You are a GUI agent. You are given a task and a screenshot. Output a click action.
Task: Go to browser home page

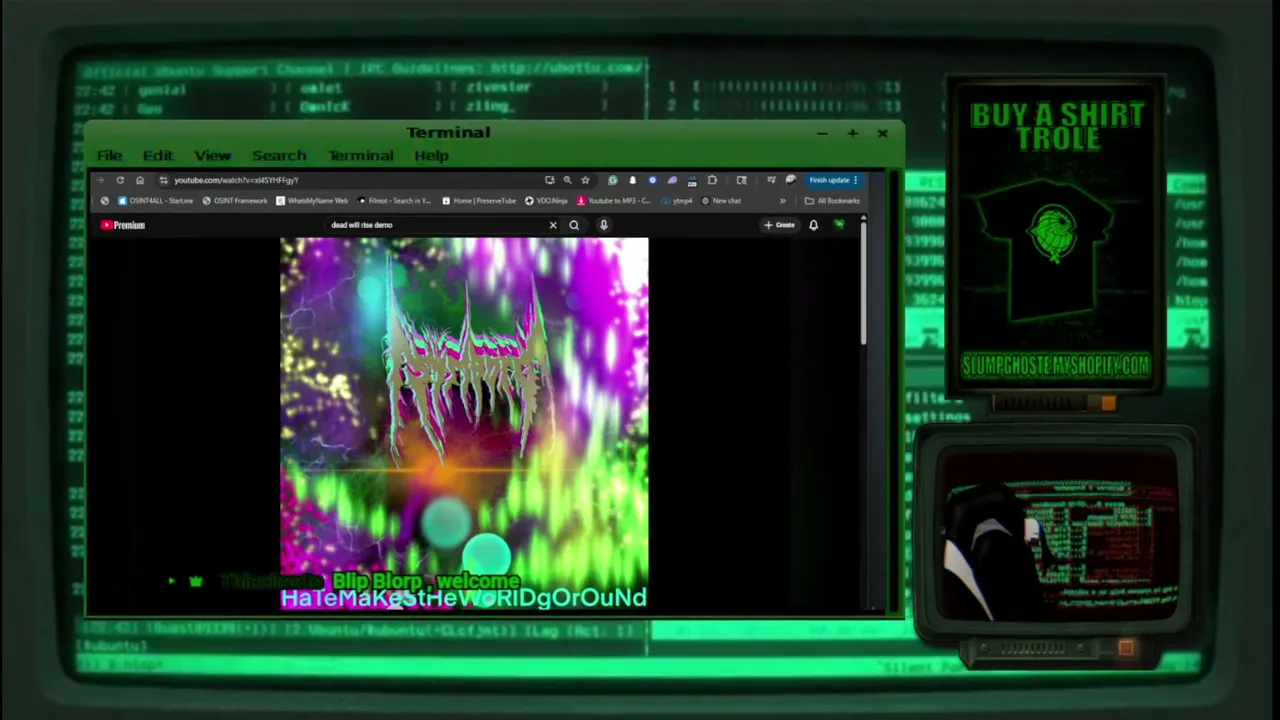(140, 180)
